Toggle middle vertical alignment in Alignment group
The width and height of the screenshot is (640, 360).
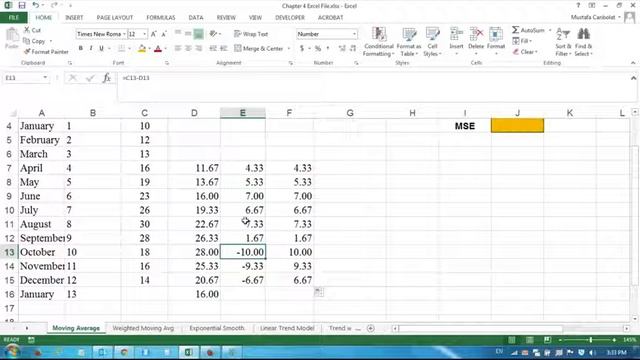[x=188, y=34]
